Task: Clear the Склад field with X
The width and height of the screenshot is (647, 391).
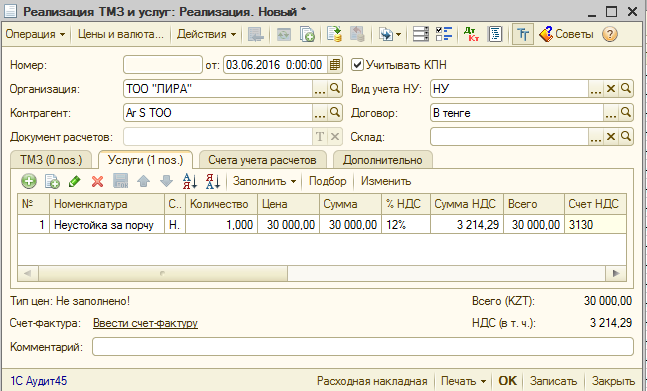Action: [x=611, y=137]
